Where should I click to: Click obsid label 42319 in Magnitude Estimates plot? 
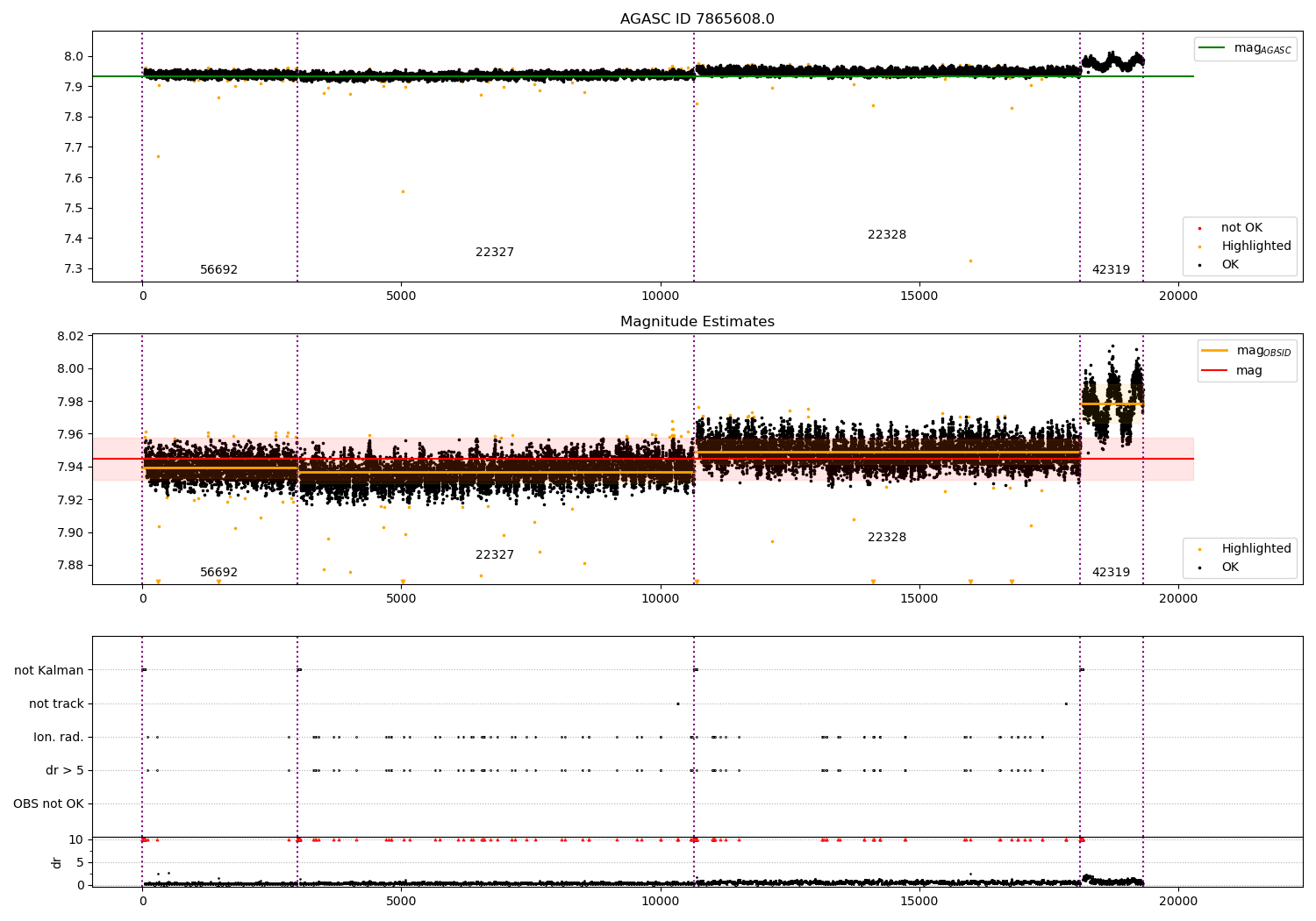[1111, 573]
